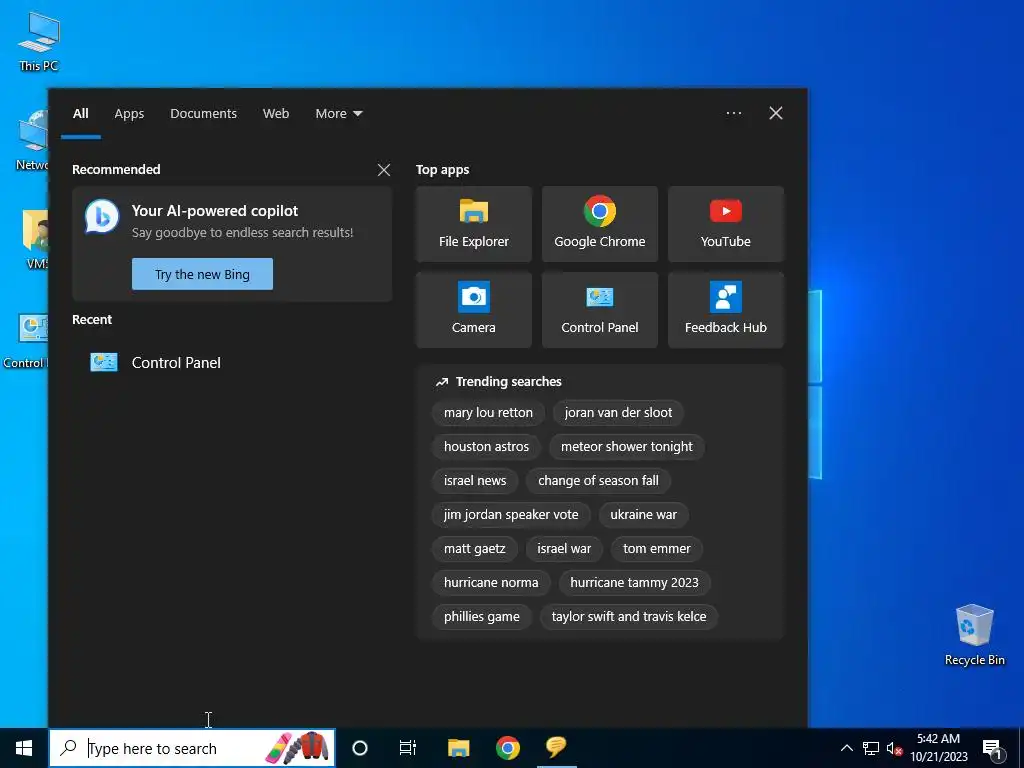Show hidden system tray icons
The height and width of the screenshot is (768, 1024).
click(x=846, y=748)
